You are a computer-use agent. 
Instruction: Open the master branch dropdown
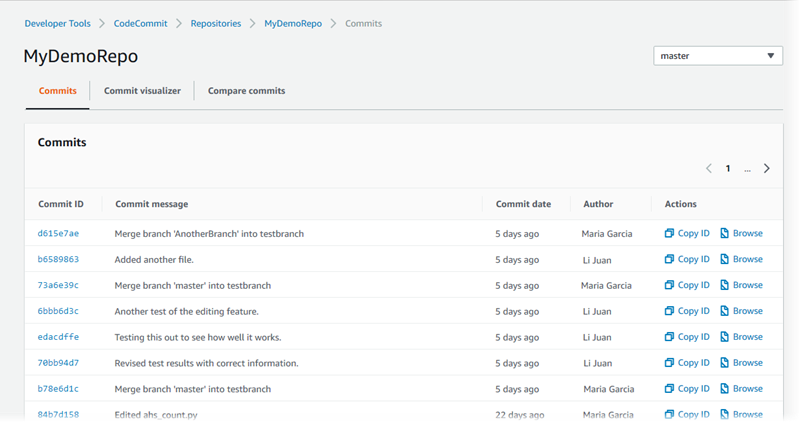pyautogui.click(x=717, y=56)
